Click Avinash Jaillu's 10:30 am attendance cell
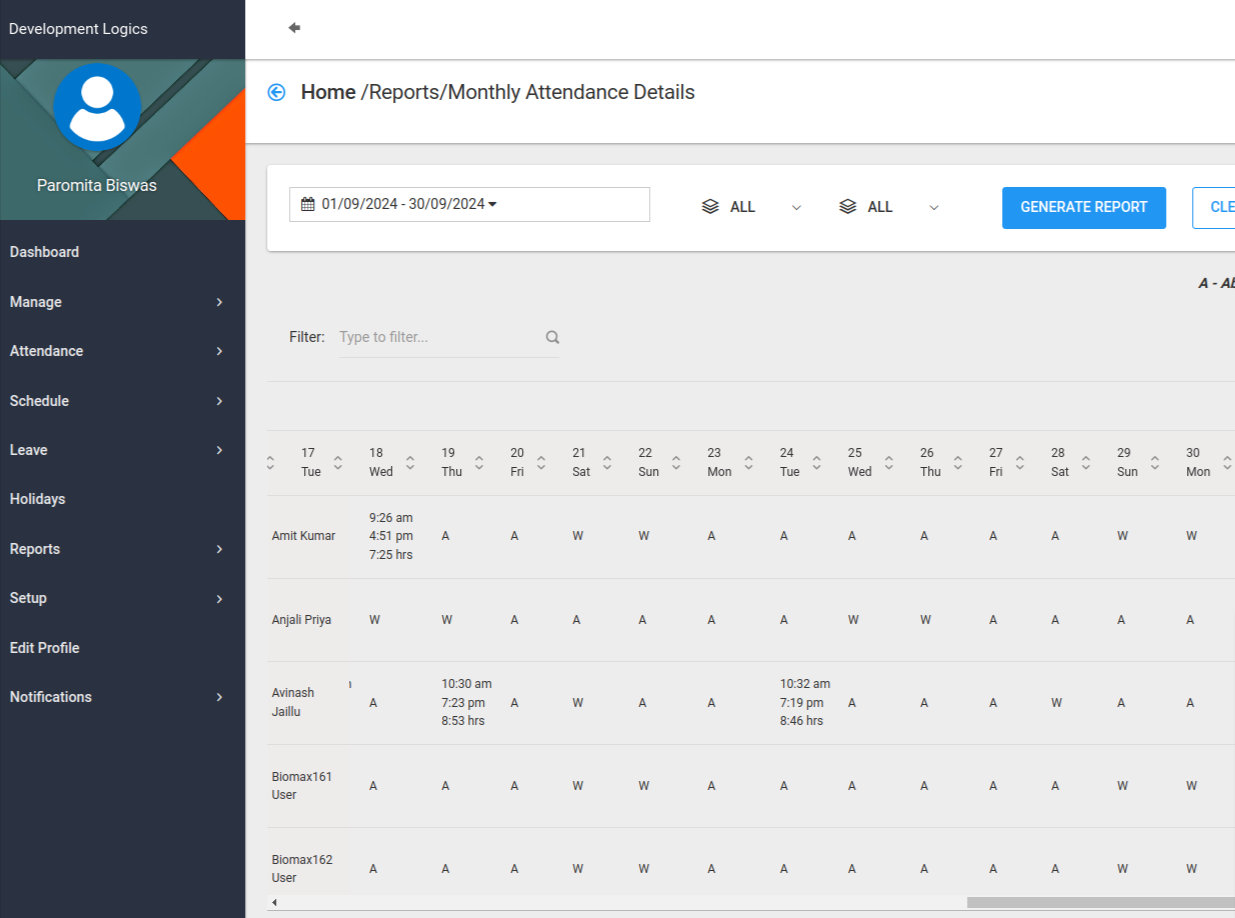The image size is (1235, 918). click(x=467, y=702)
